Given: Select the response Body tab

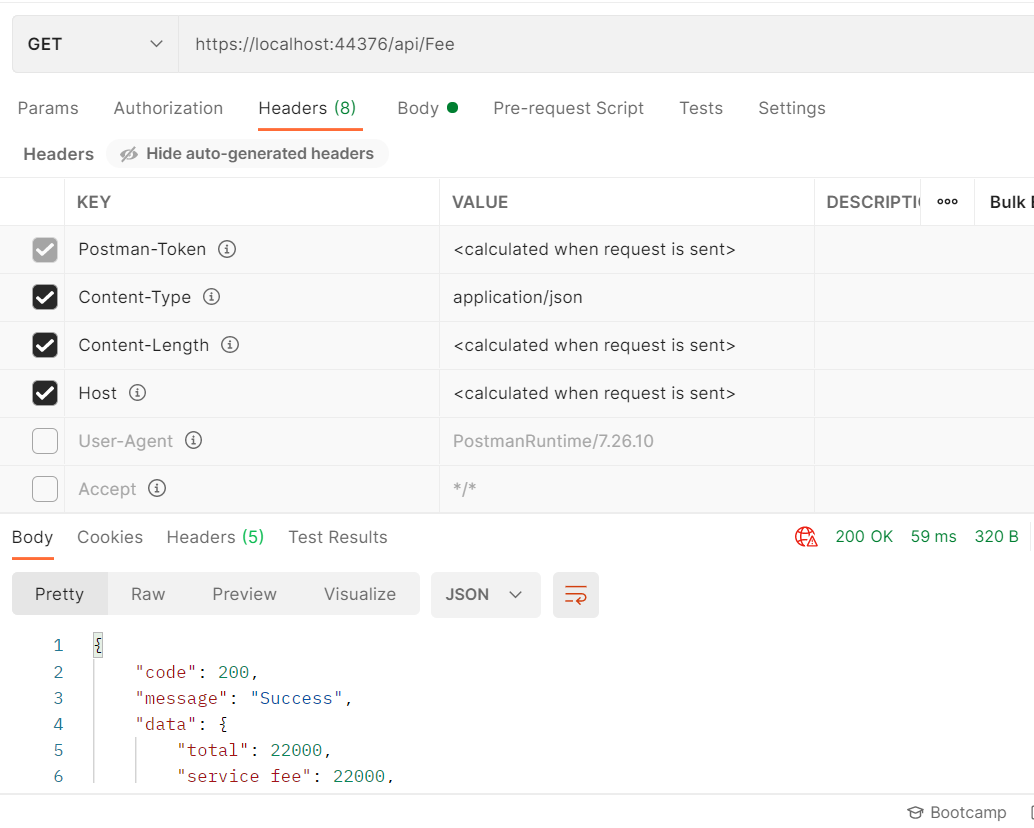Looking at the screenshot, I should coord(32,537).
